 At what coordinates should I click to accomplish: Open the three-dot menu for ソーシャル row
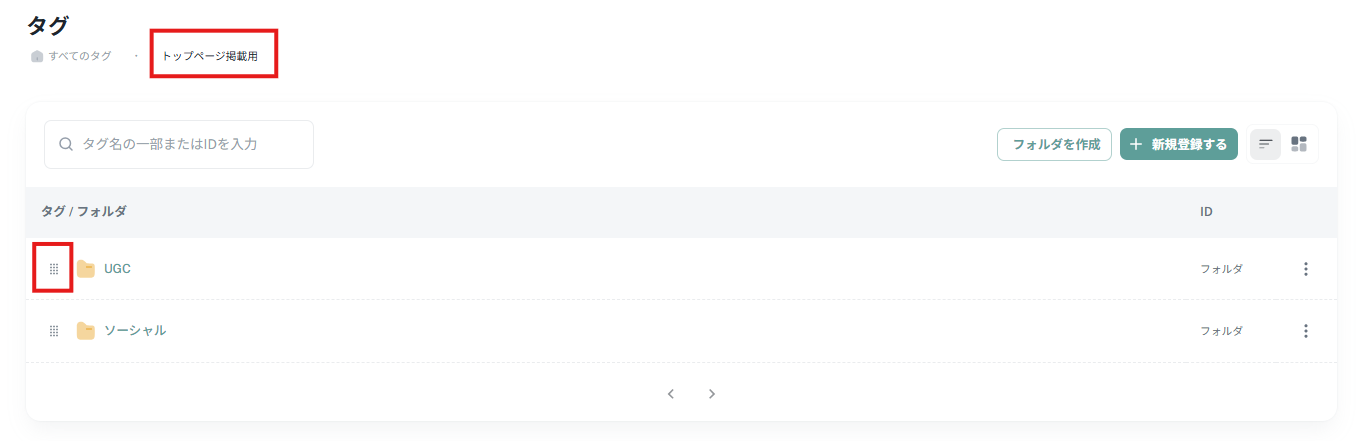(1306, 331)
